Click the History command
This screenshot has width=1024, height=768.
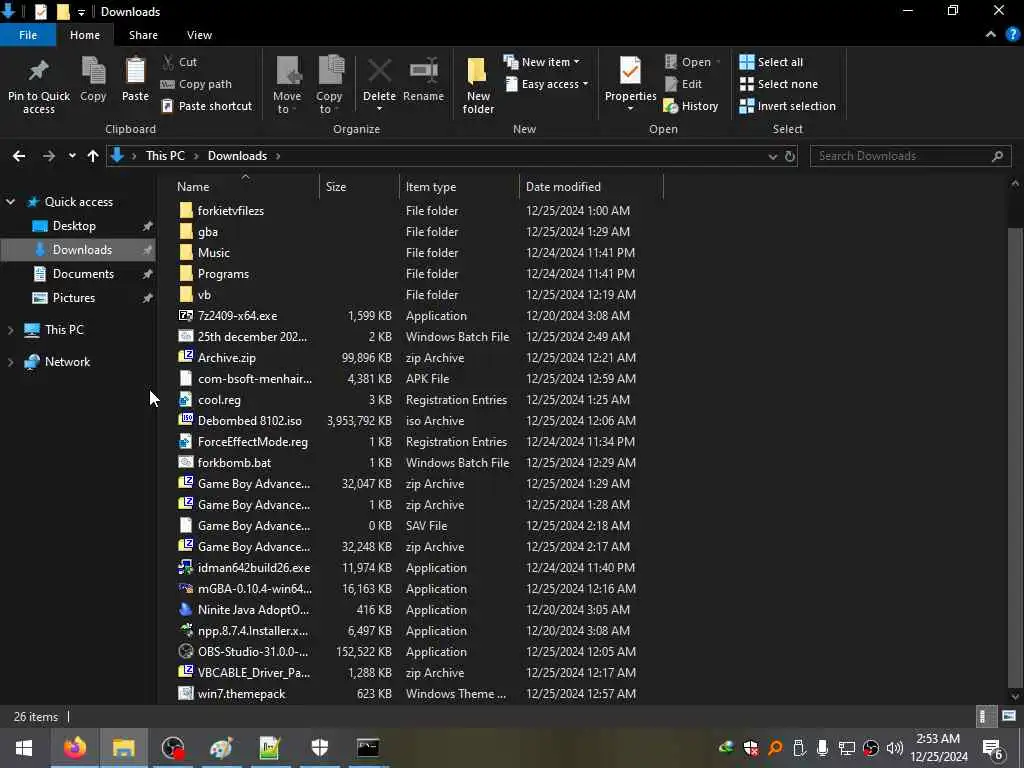pos(691,106)
